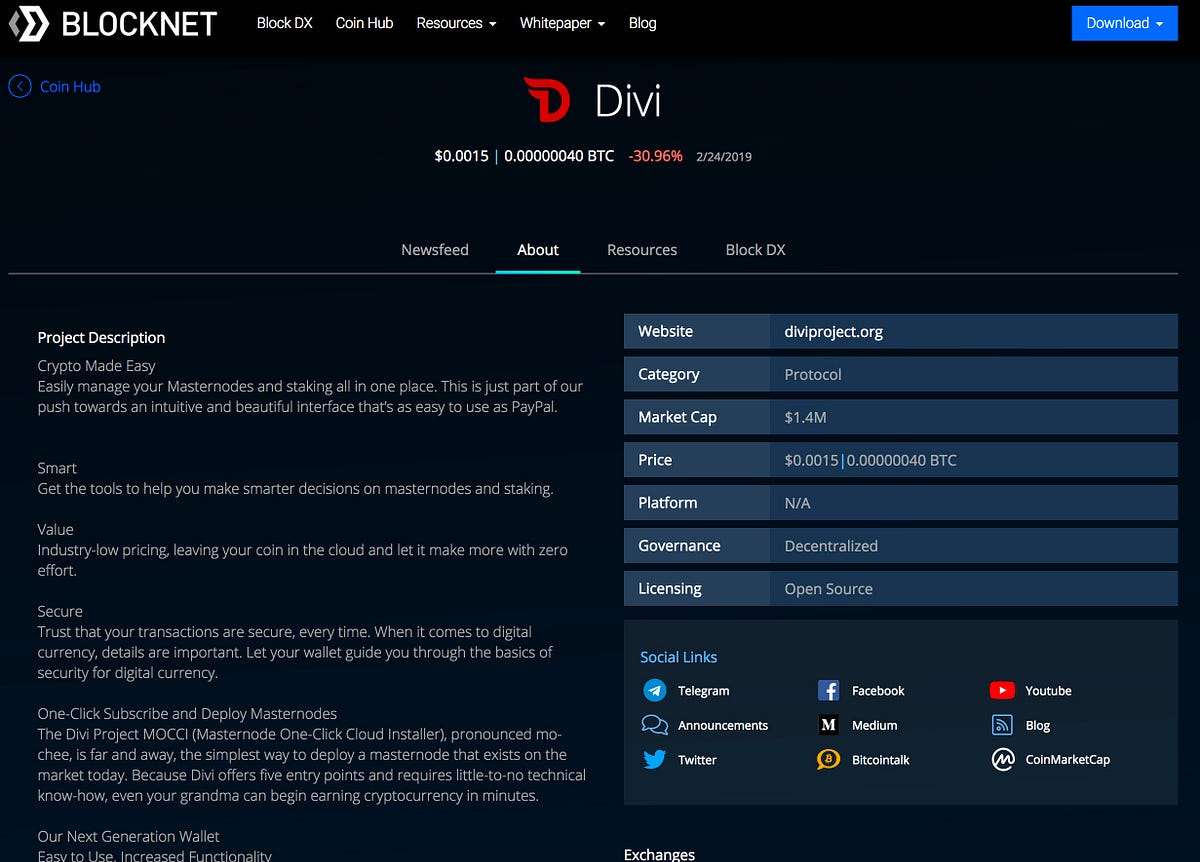This screenshot has height=862, width=1200.
Task: Click the Market Cap row label
Action: click(677, 417)
